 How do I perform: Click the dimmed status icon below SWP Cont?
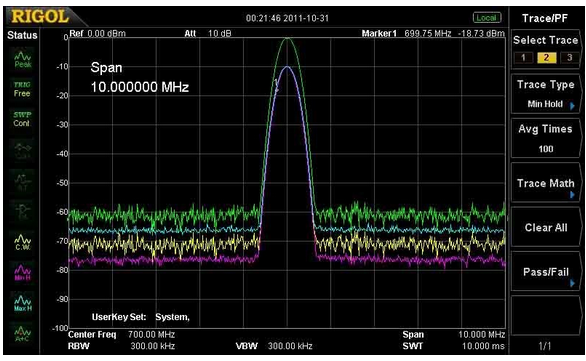pyautogui.click(x=22, y=150)
